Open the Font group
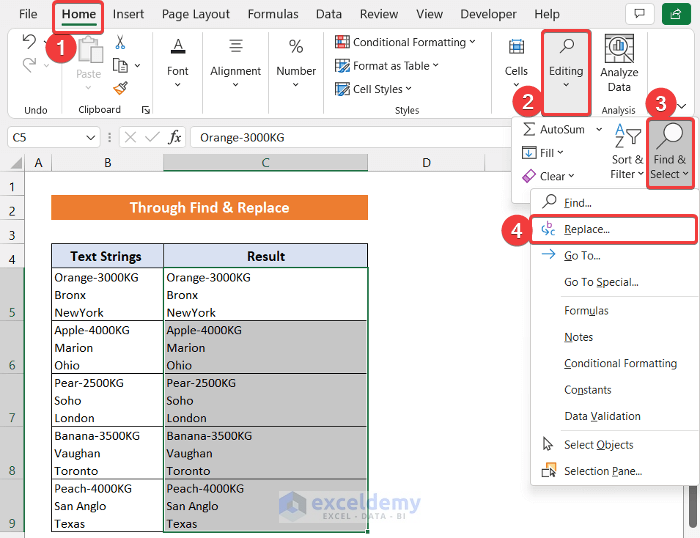 (178, 63)
